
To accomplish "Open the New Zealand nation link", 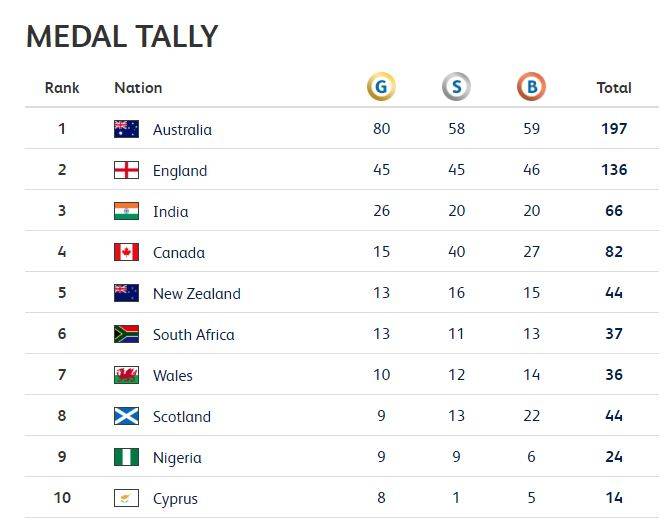I will pos(196,294).
